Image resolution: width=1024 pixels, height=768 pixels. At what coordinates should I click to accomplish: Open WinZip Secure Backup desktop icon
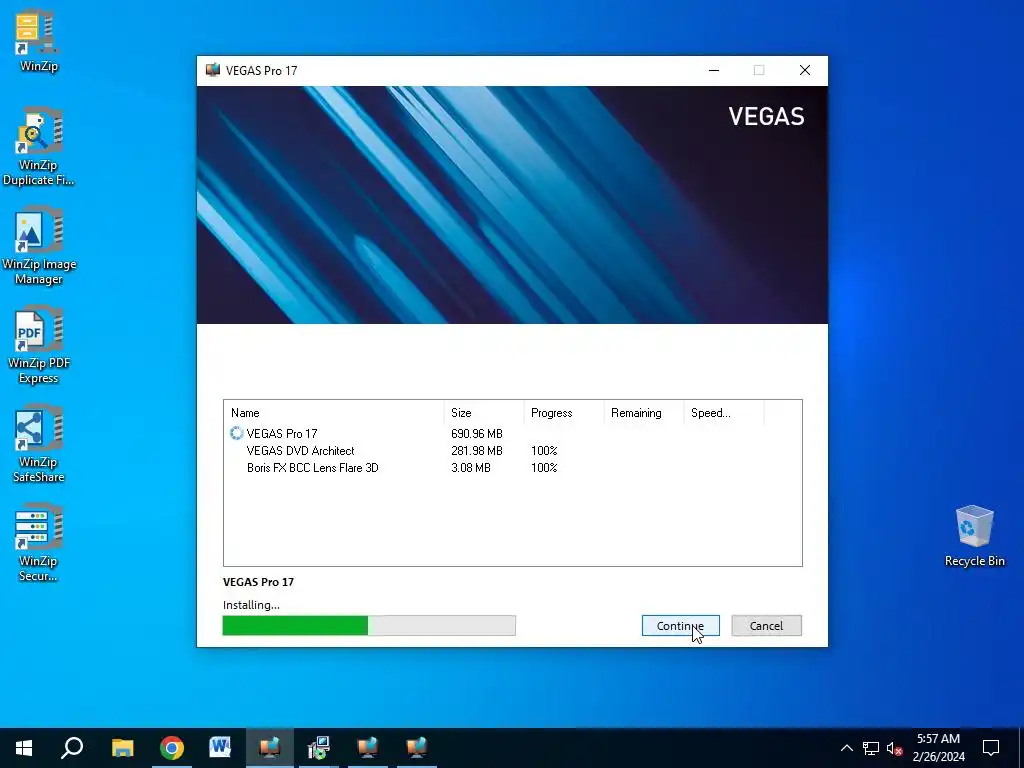point(39,543)
